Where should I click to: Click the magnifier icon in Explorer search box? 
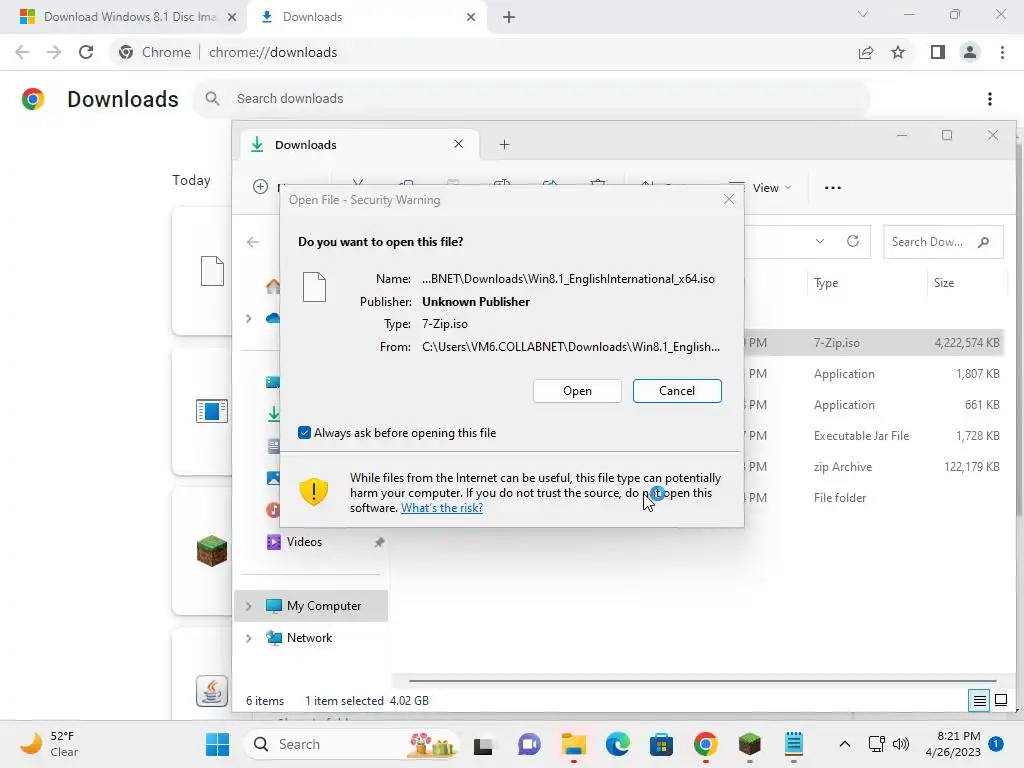[x=983, y=242]
